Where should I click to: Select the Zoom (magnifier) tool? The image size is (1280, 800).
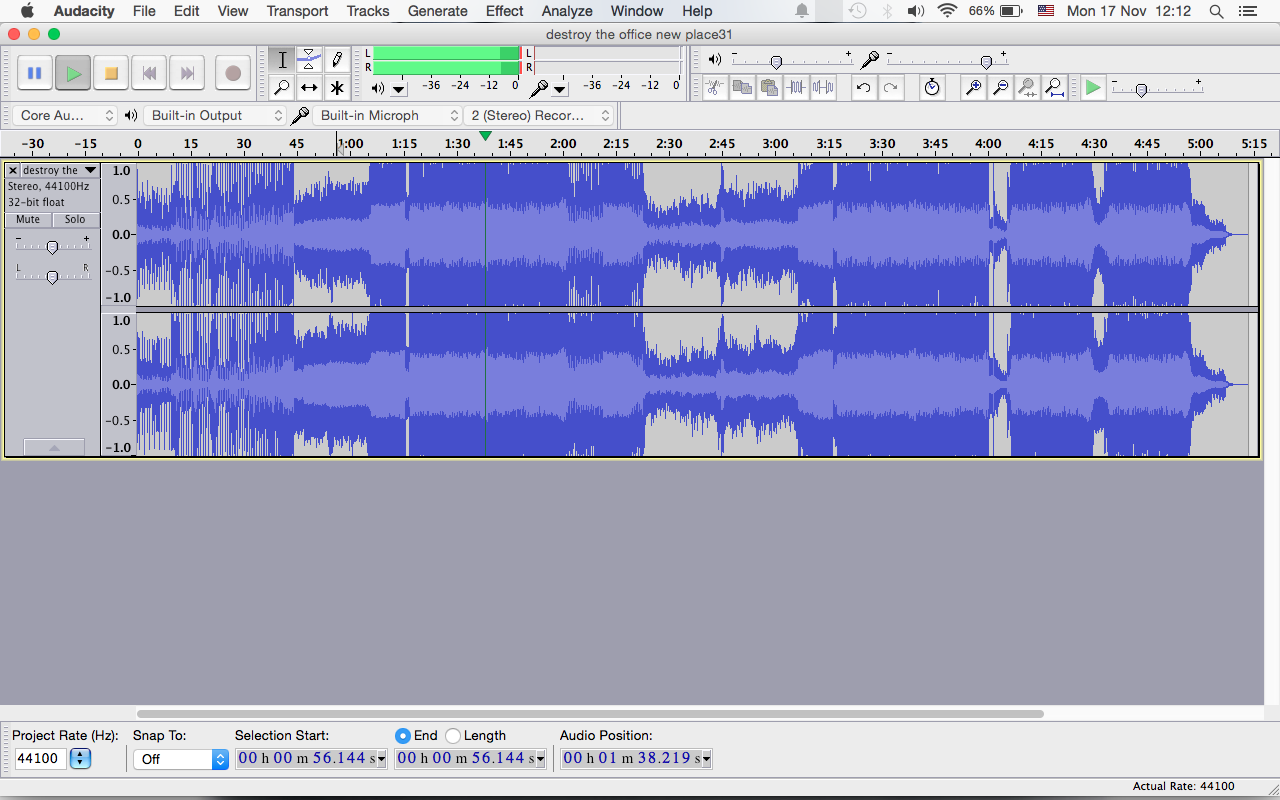pos(282,88)
